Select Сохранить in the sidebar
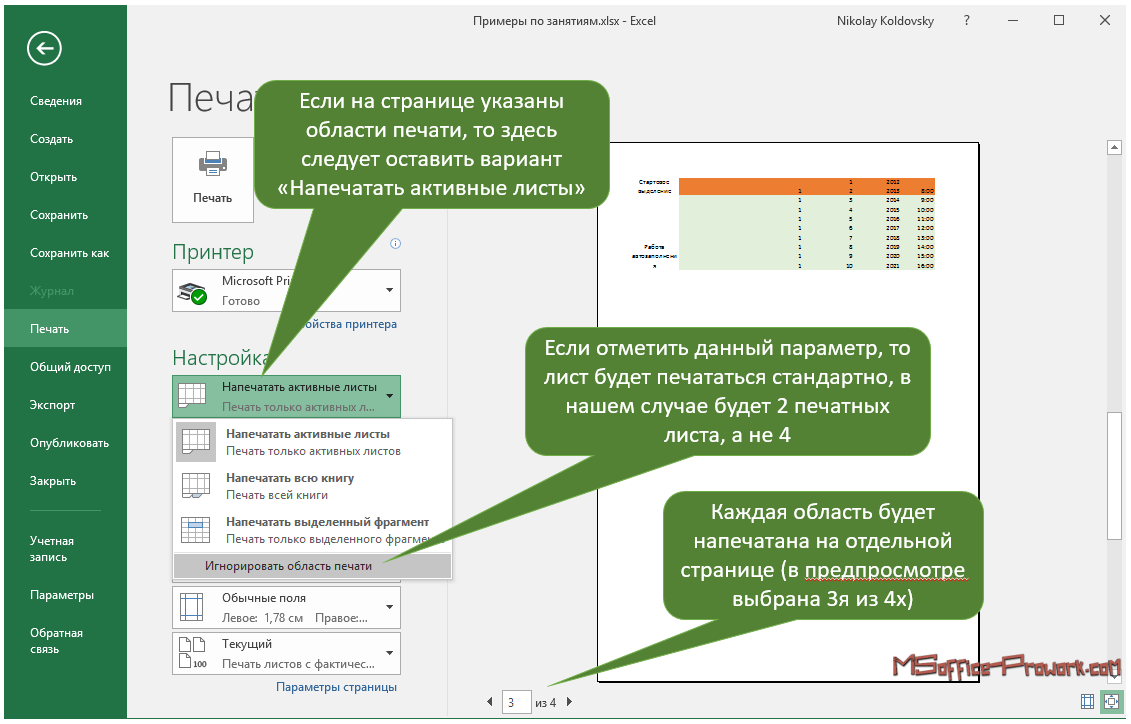This screenshot has height=724, width=1131. pos(59,215)
